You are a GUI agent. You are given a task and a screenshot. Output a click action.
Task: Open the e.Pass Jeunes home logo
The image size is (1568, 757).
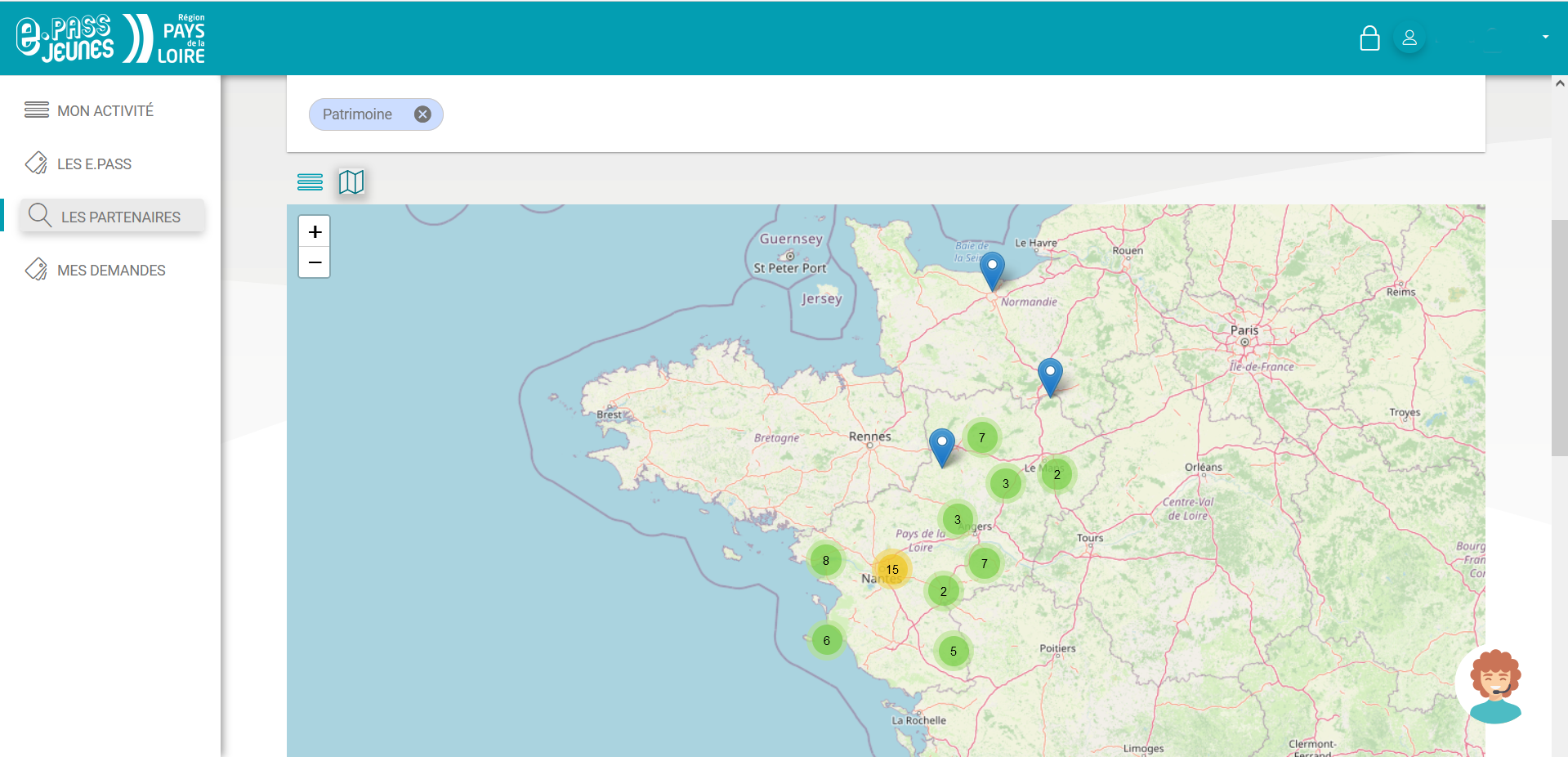click(x=110, y=38)
